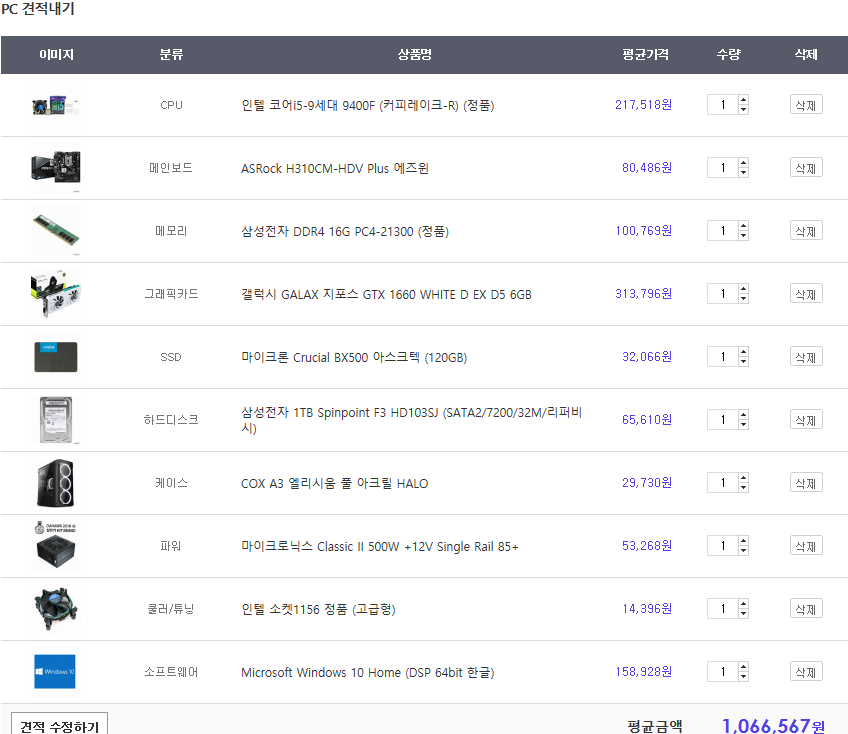
Task: Increase 그래픽카드 quantity with up arrow
Action: (744, 289)
